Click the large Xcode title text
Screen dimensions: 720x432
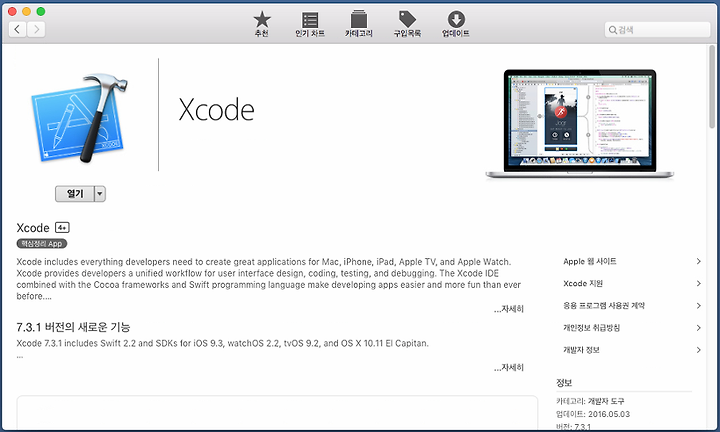216,110
